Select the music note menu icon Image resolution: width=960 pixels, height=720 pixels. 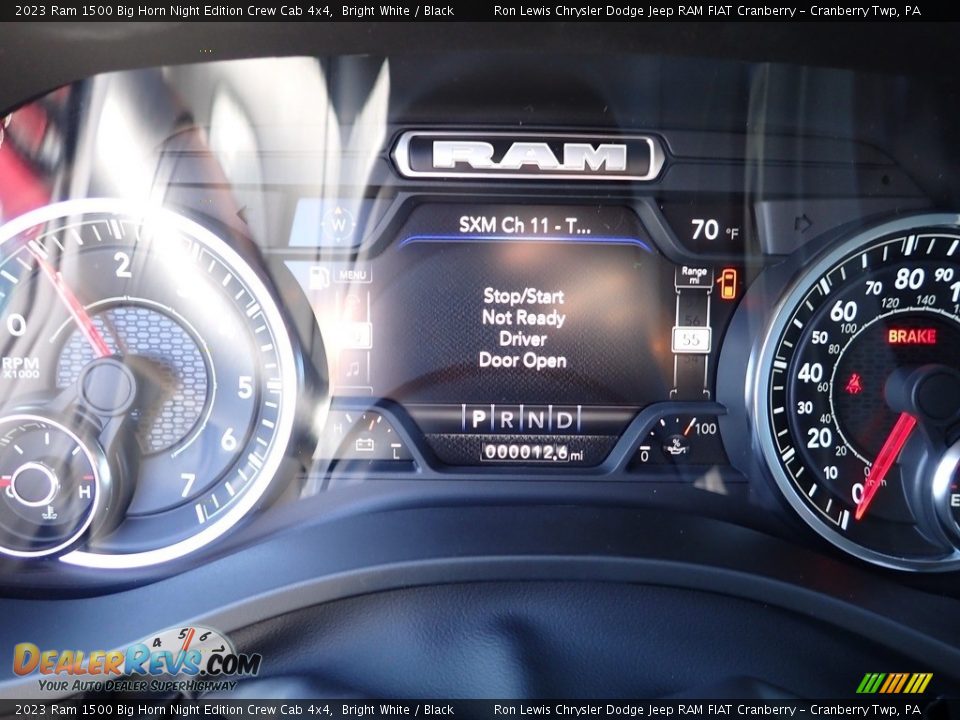point(353,369)
